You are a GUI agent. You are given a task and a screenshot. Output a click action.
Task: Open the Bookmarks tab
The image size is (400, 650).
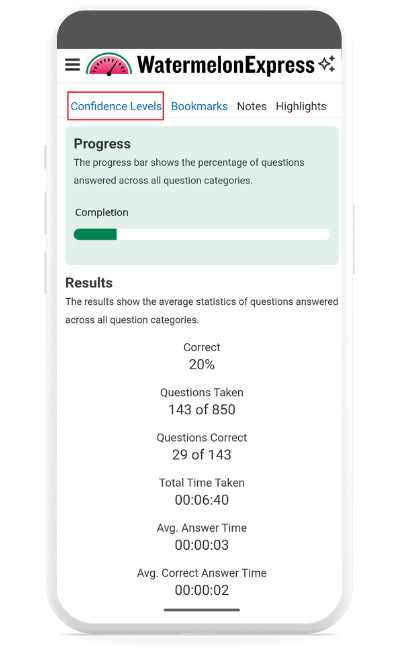pos(199,107)
